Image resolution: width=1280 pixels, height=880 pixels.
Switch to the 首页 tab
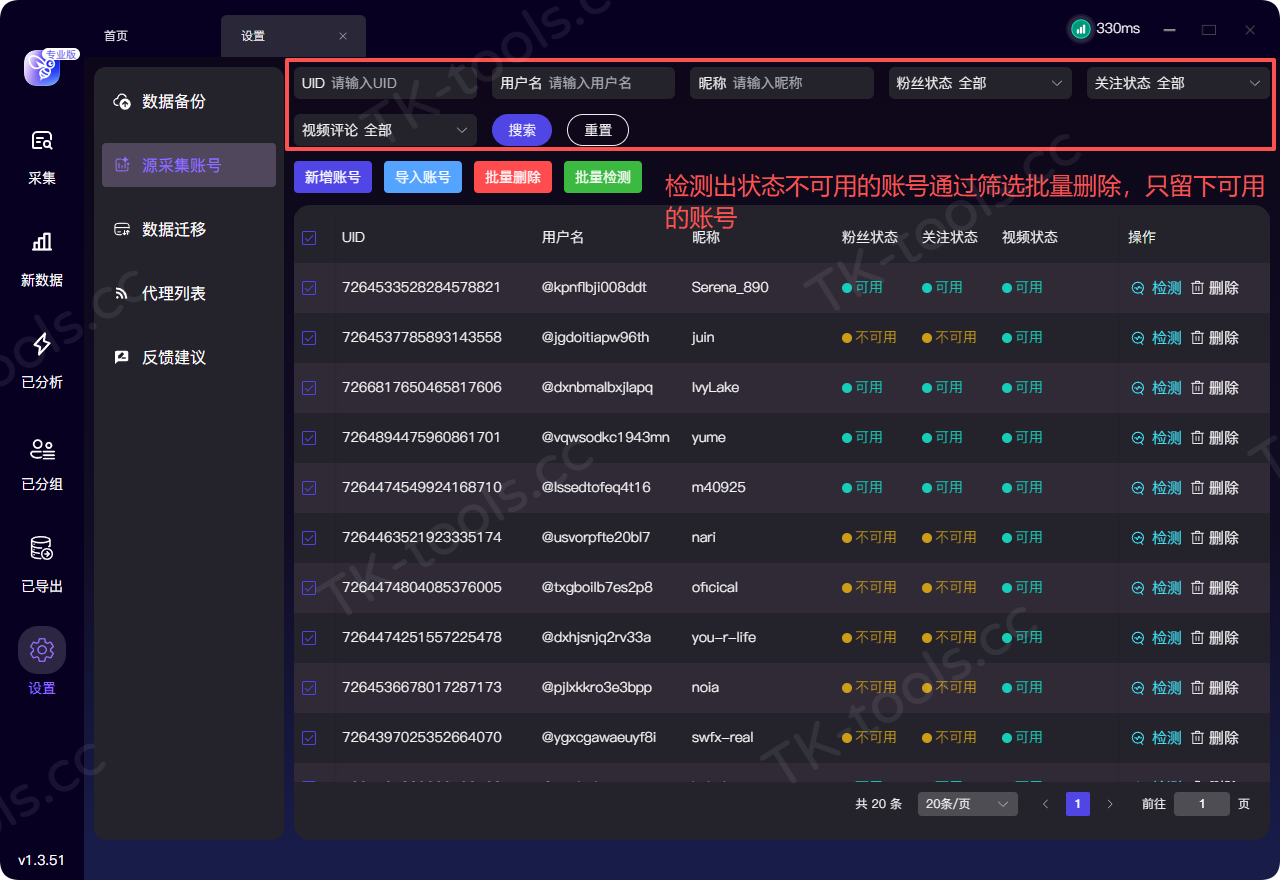(116, 36)
